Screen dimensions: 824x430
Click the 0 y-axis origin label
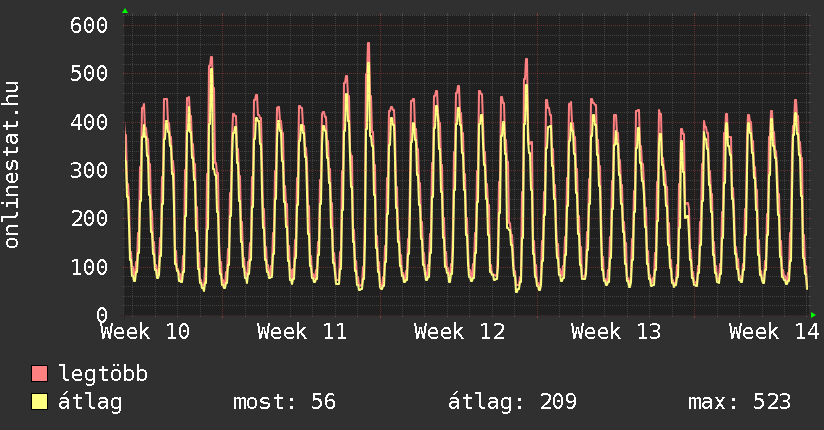click(101, 315)
